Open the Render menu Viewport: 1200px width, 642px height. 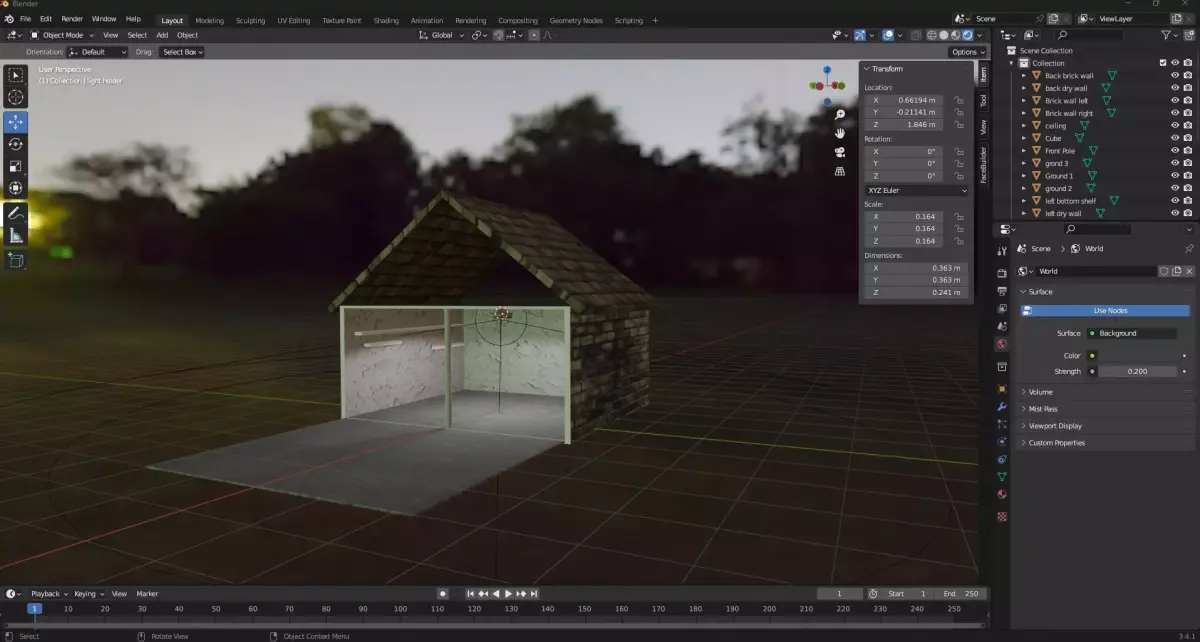pos(72,19)
